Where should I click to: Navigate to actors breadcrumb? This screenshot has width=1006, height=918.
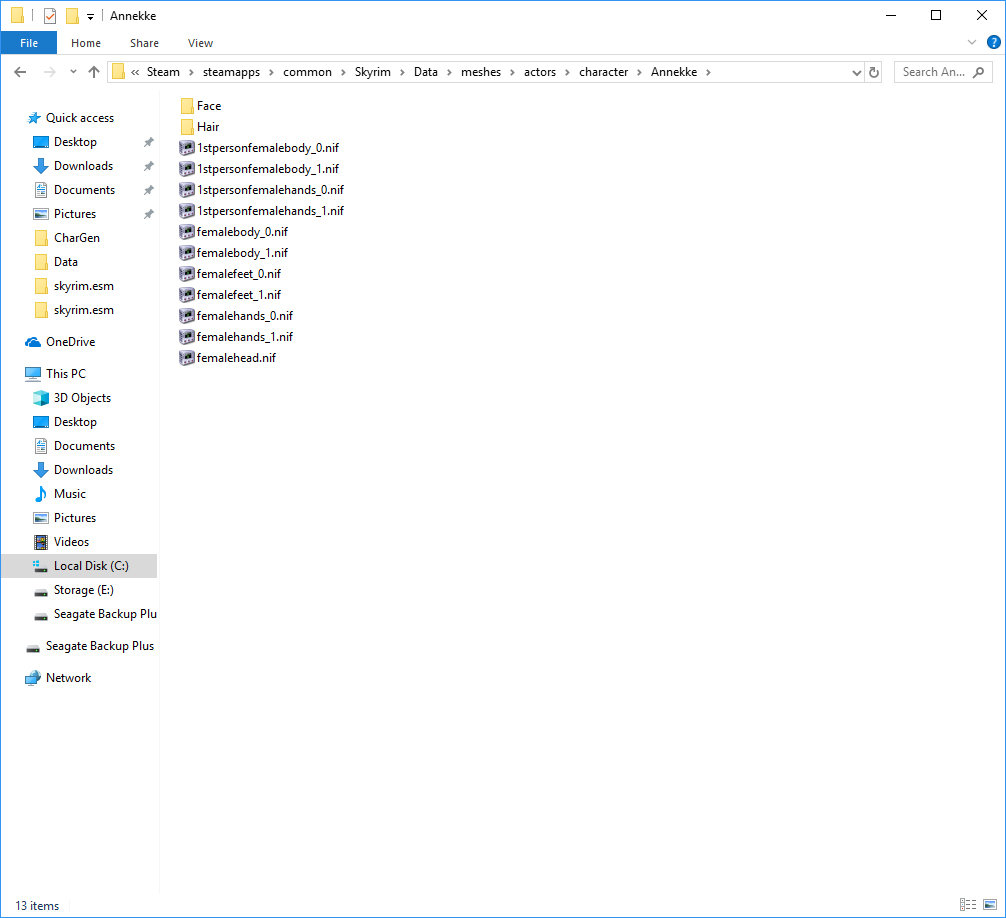click(540, 72)
